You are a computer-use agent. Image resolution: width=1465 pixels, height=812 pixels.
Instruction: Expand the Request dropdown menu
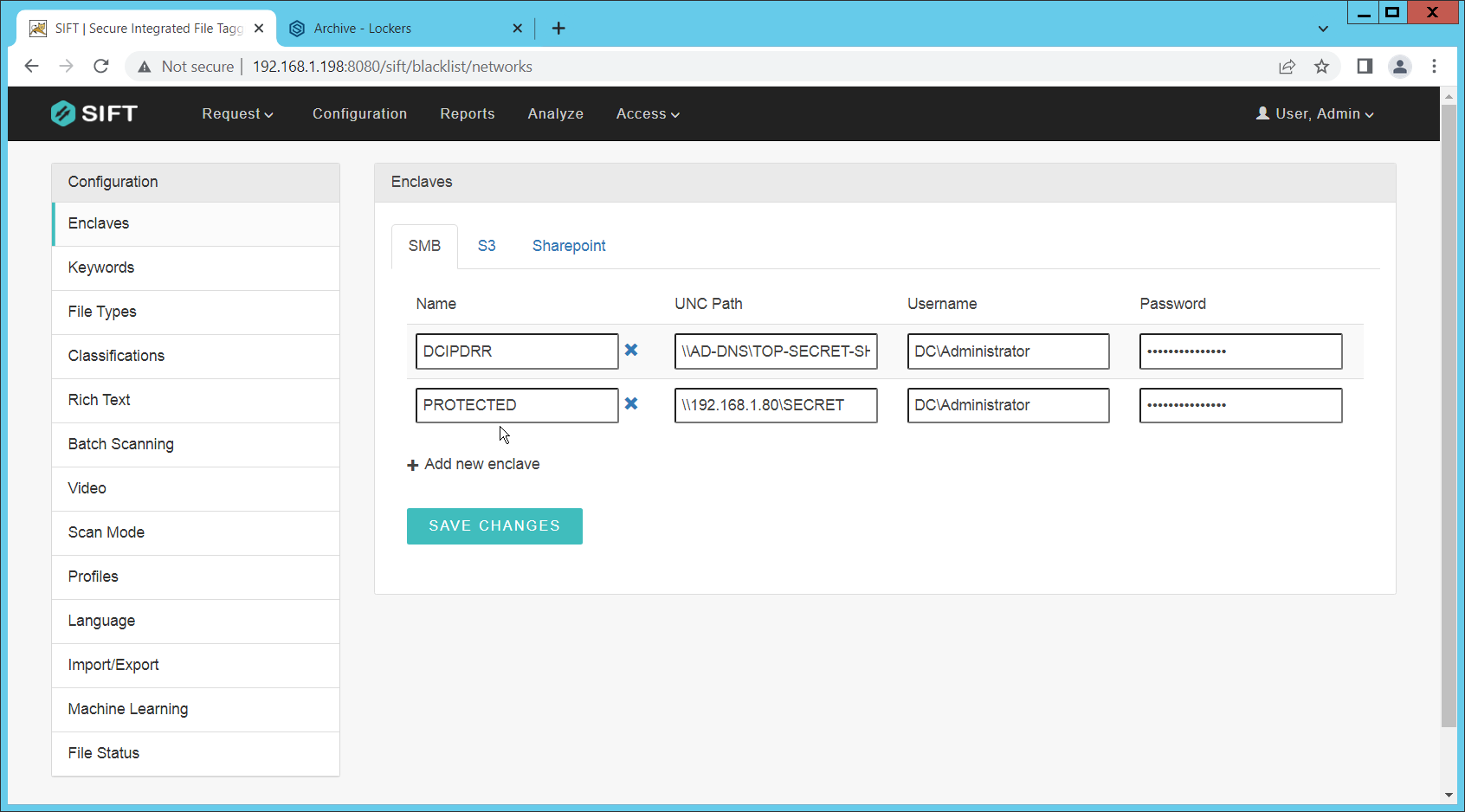[237, 114]
